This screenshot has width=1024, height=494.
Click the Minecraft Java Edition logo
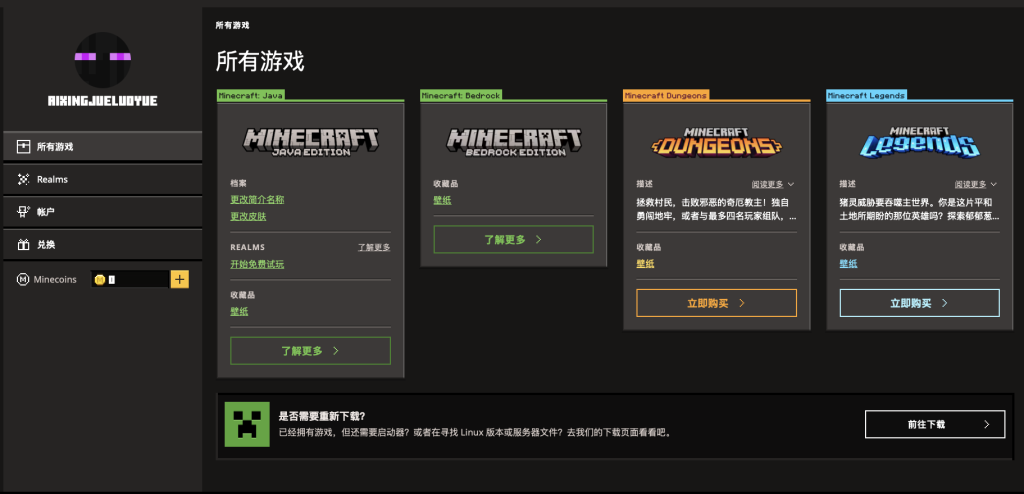310,141
